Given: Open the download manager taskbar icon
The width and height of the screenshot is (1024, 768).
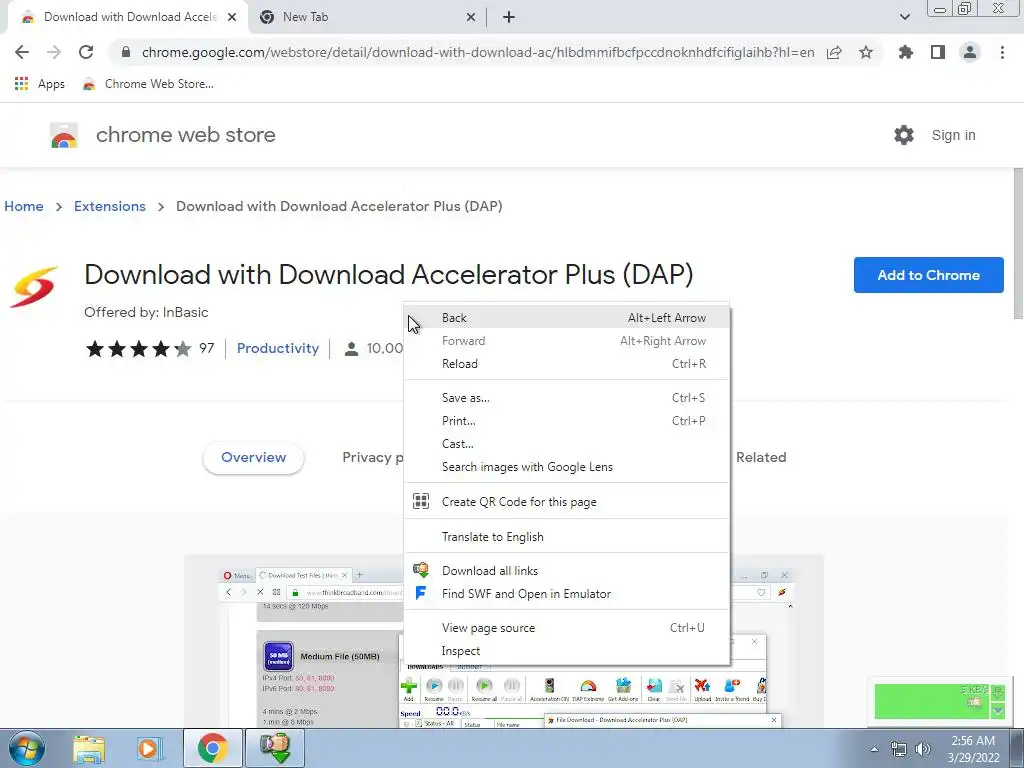Looking at the screenshot, I should coord(274,748).
